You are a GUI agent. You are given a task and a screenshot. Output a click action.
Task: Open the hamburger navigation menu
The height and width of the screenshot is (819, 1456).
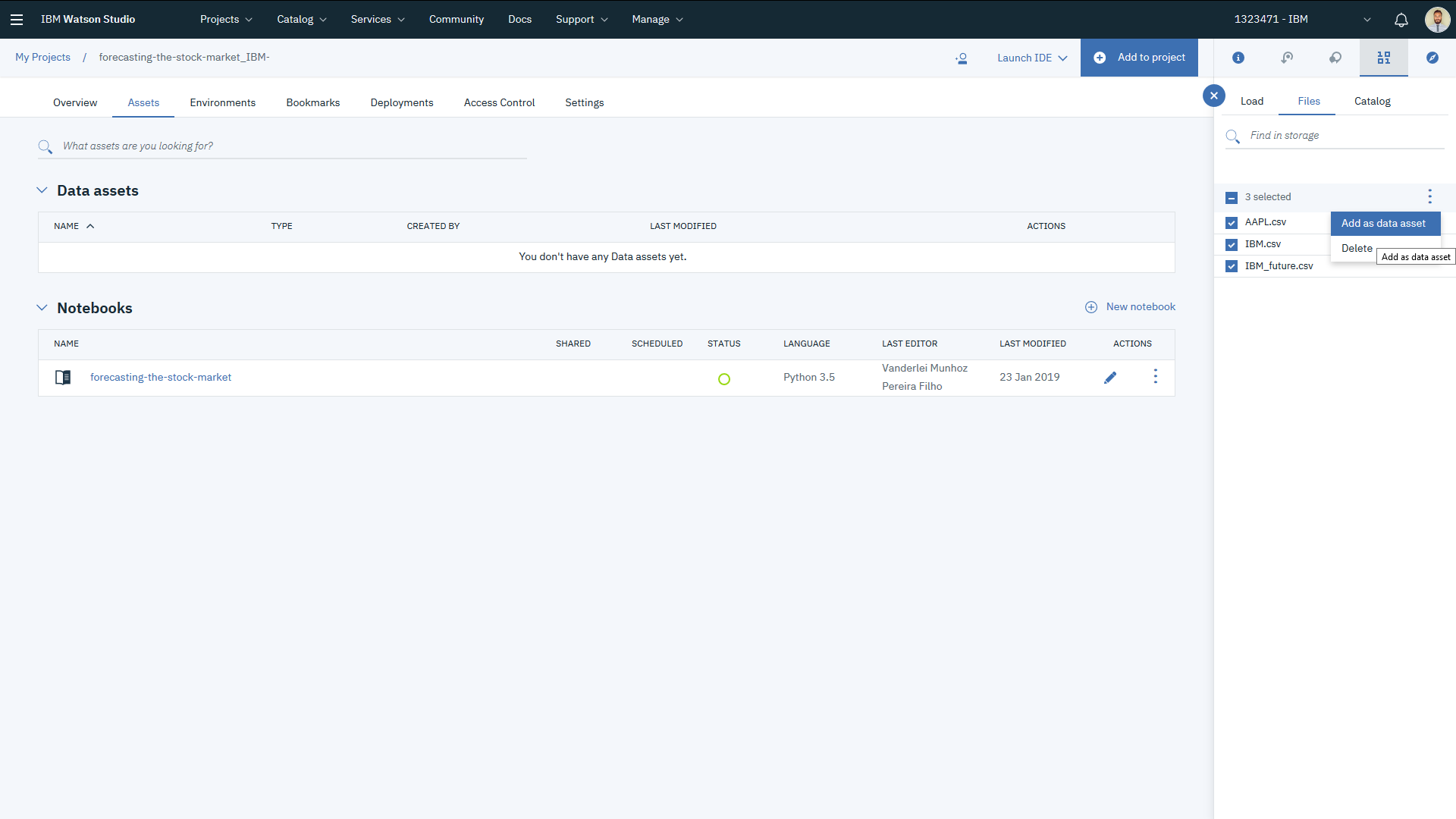point(17,20)
